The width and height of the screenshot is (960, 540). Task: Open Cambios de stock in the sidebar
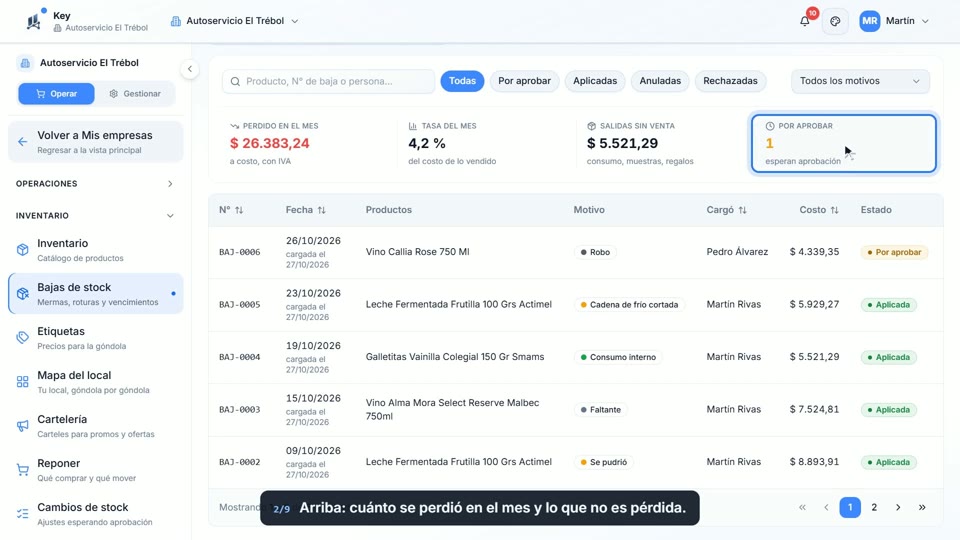[x=96, y=514]
